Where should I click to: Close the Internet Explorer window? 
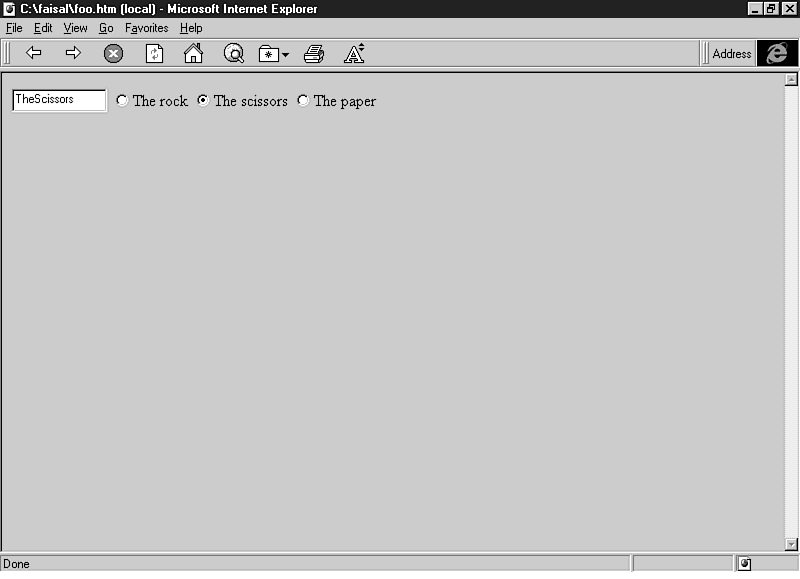tap(789, 9)
